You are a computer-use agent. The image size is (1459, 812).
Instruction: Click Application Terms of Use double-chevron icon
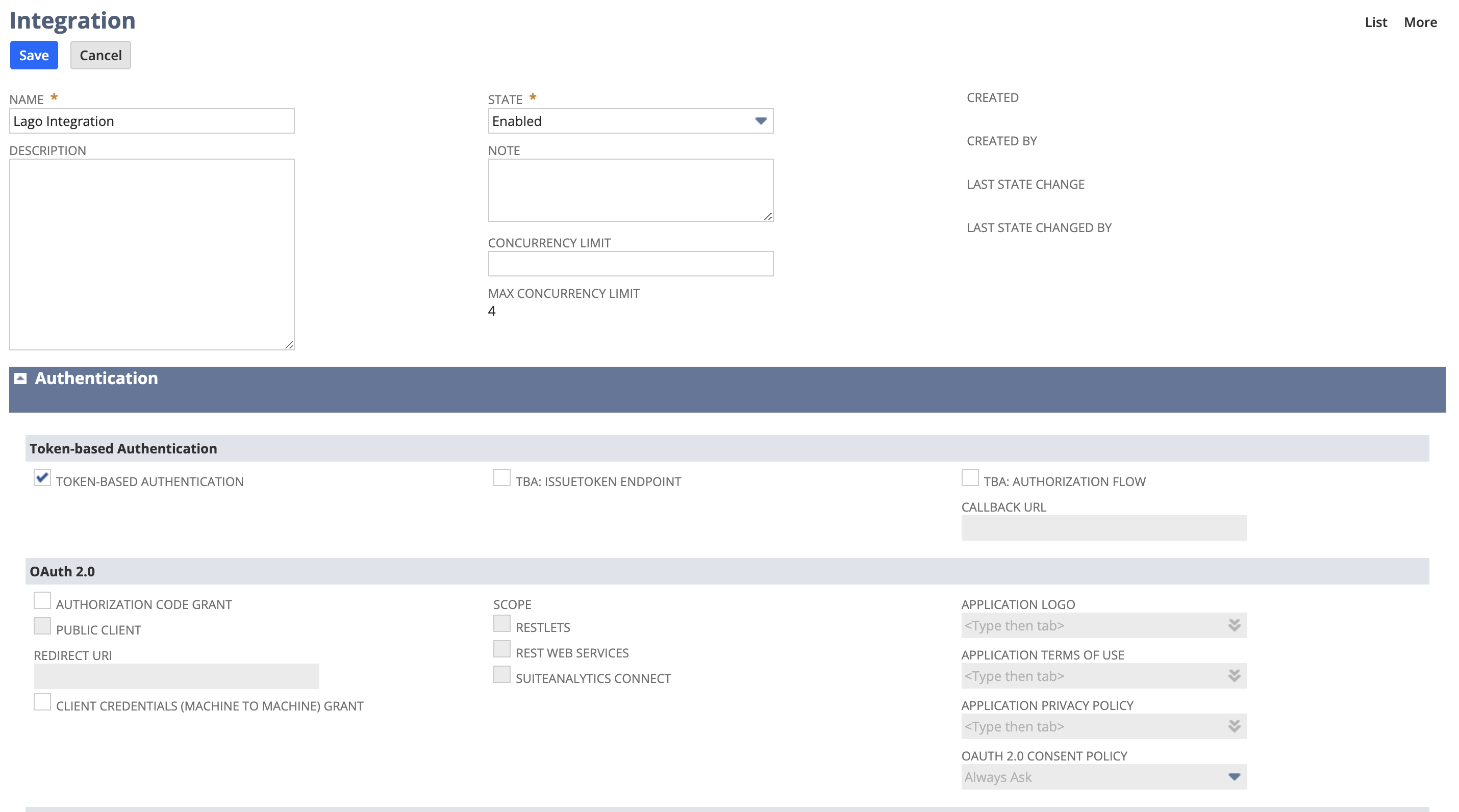pyautogui.click(x=1234, y=675)
